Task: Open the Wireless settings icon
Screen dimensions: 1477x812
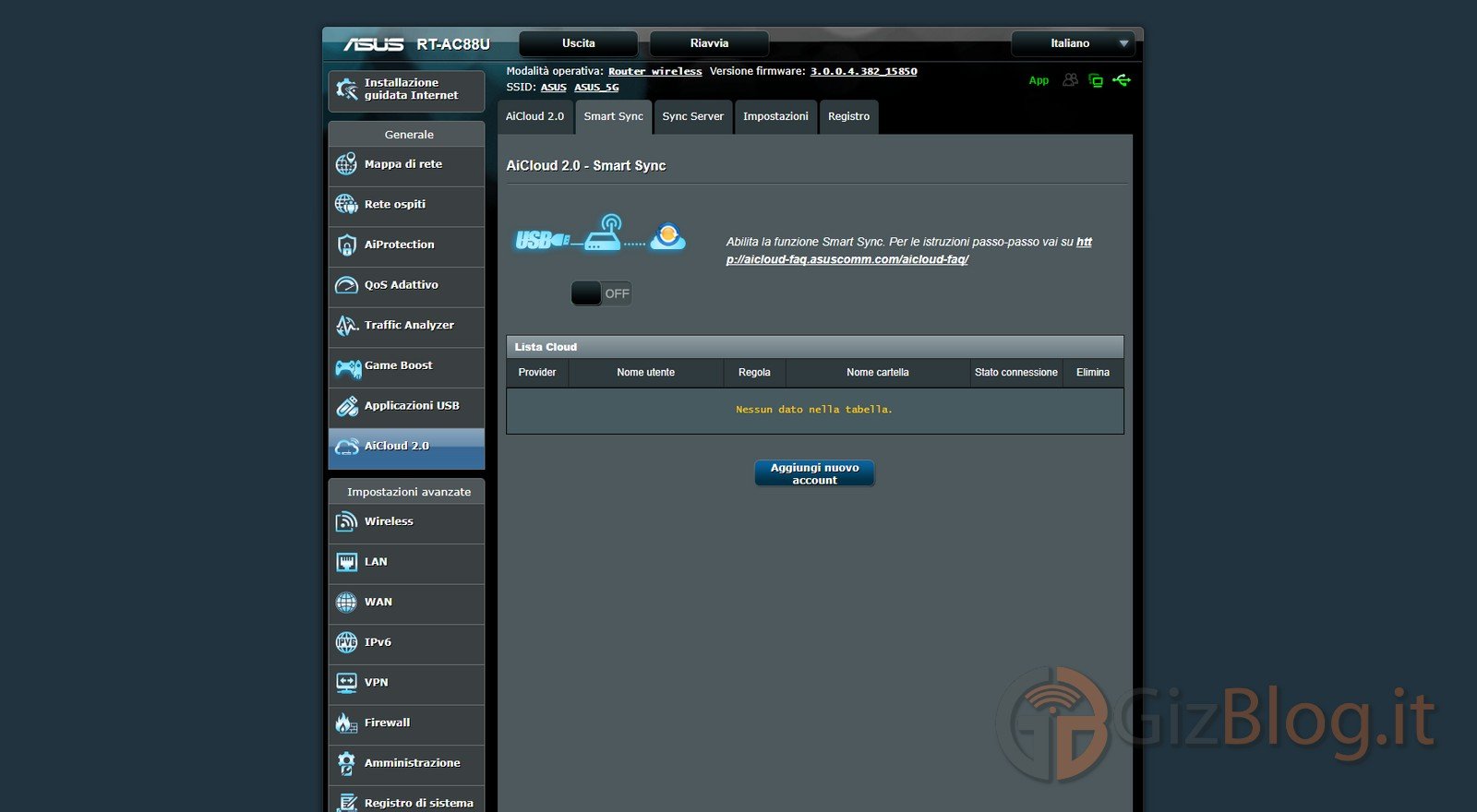Action: point(346,521)
